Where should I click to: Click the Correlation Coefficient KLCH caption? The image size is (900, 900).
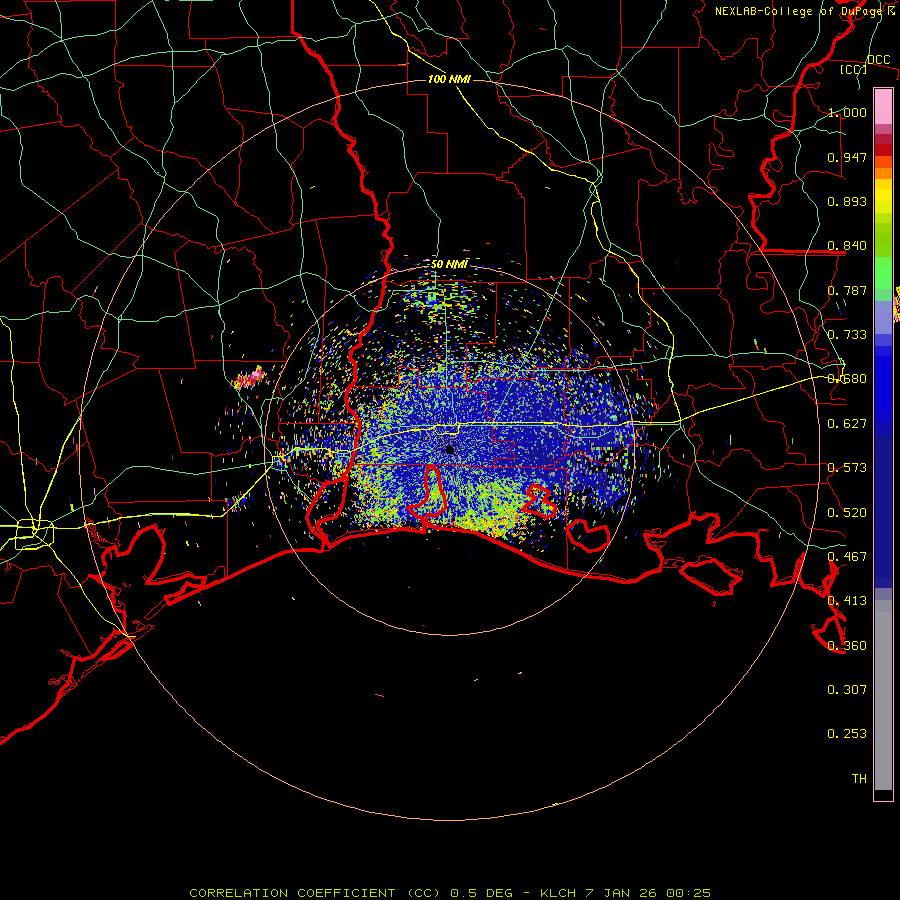click(x=450, y=893)
